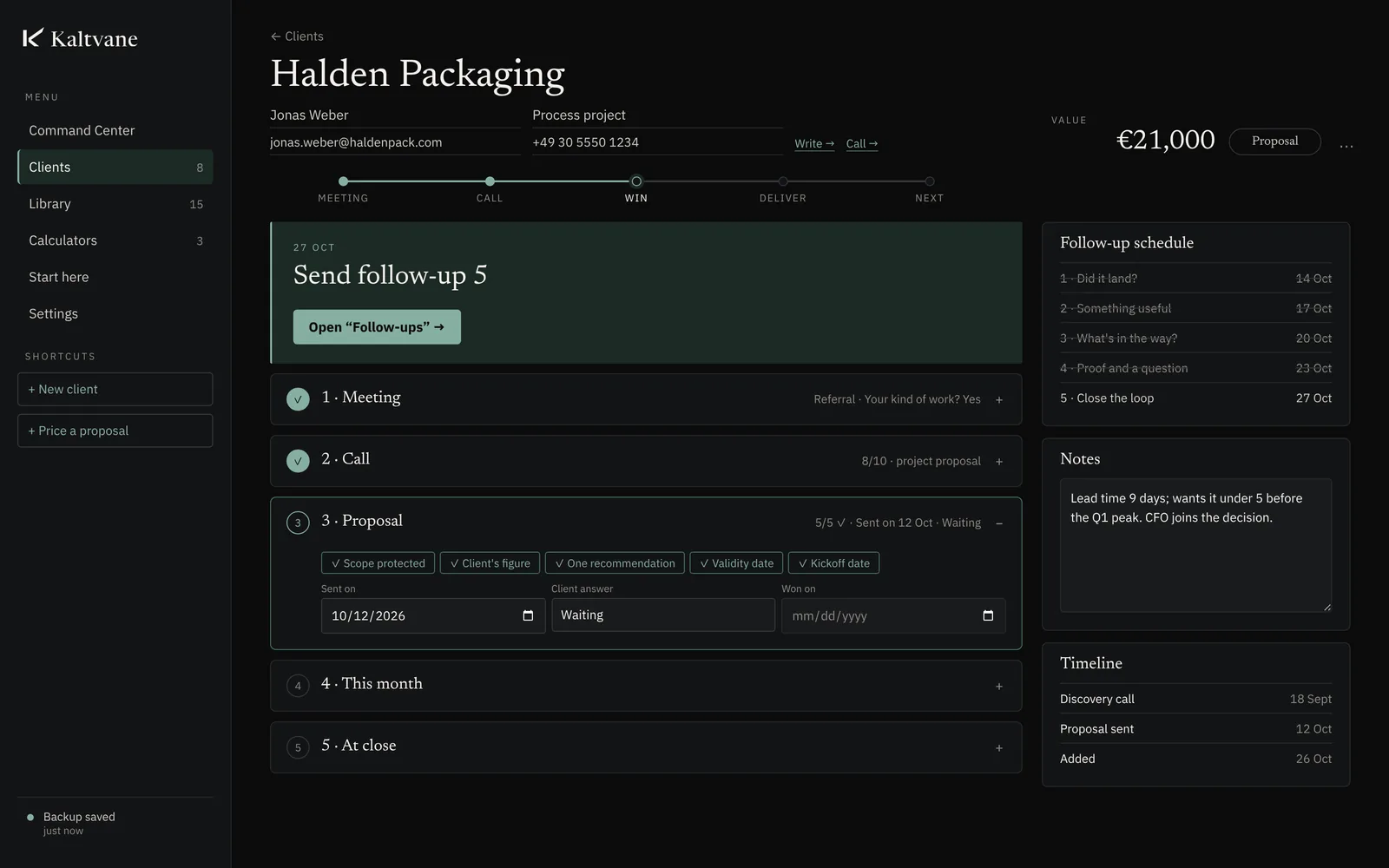Open calendar picker in Won on field
1389x868 pixels.
click(x=988, y=615)
